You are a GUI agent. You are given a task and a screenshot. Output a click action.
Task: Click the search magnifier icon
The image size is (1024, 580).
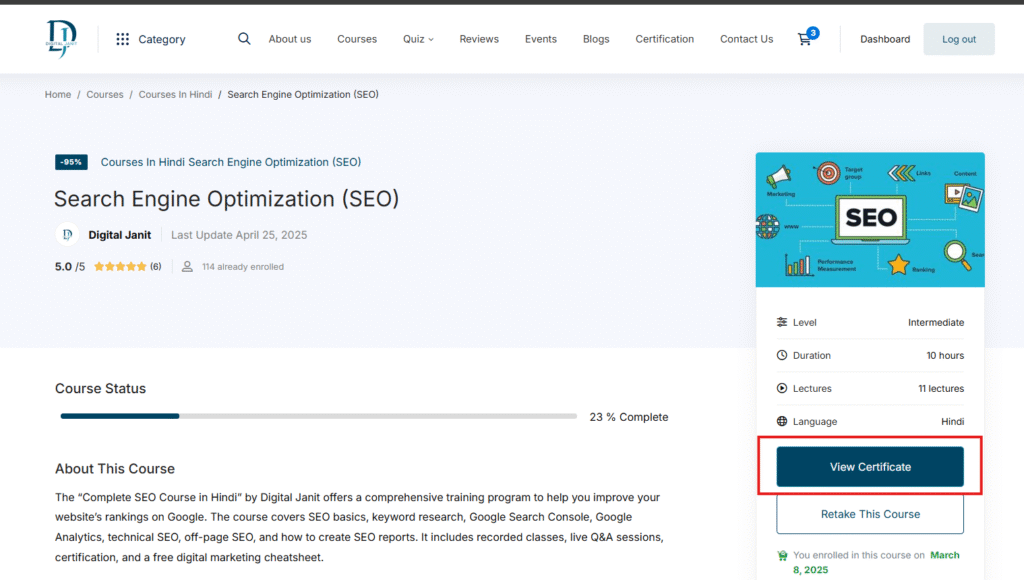pos(244,39)
